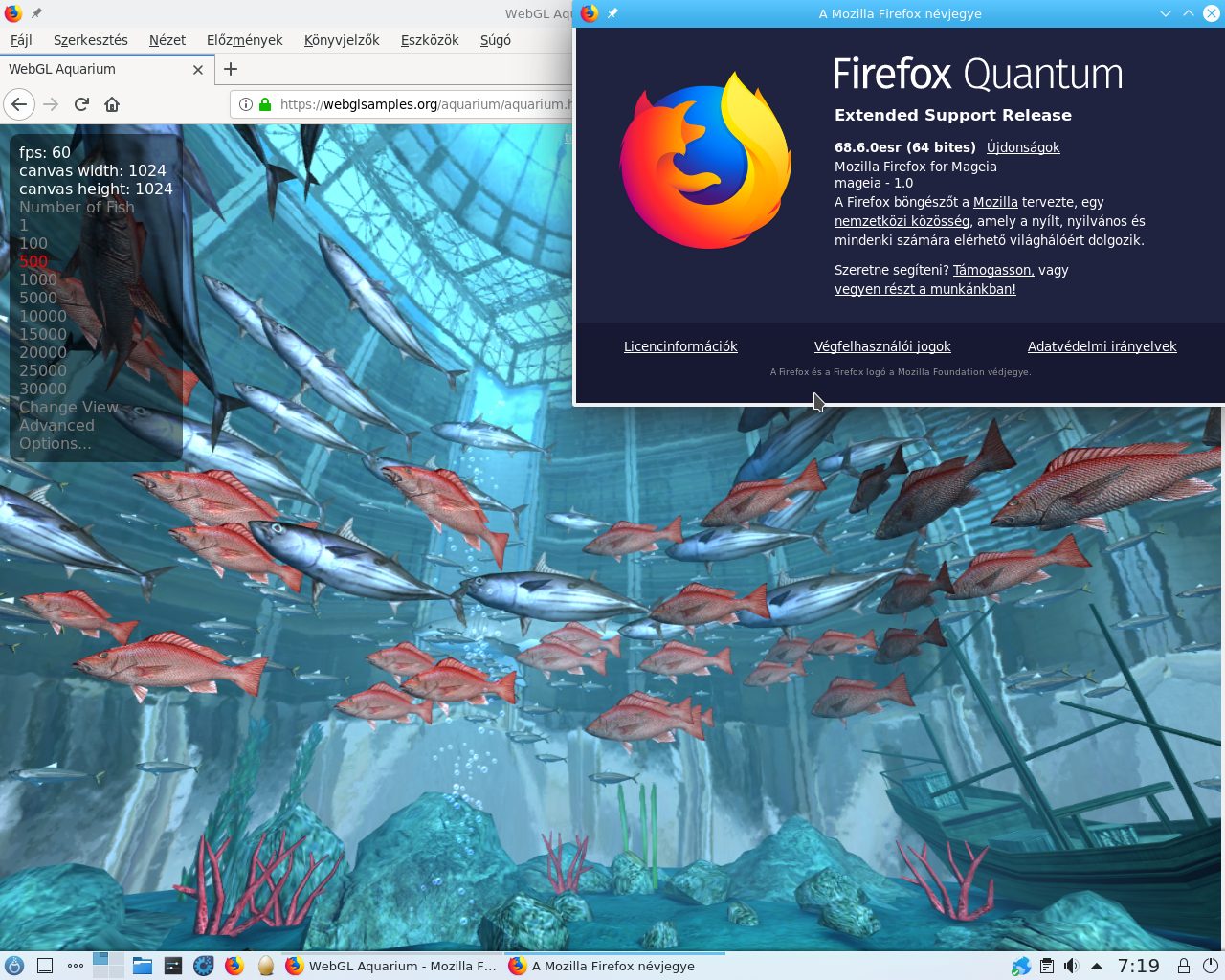Click the egg-shaped taskbar launcher icon

point(266,966)
